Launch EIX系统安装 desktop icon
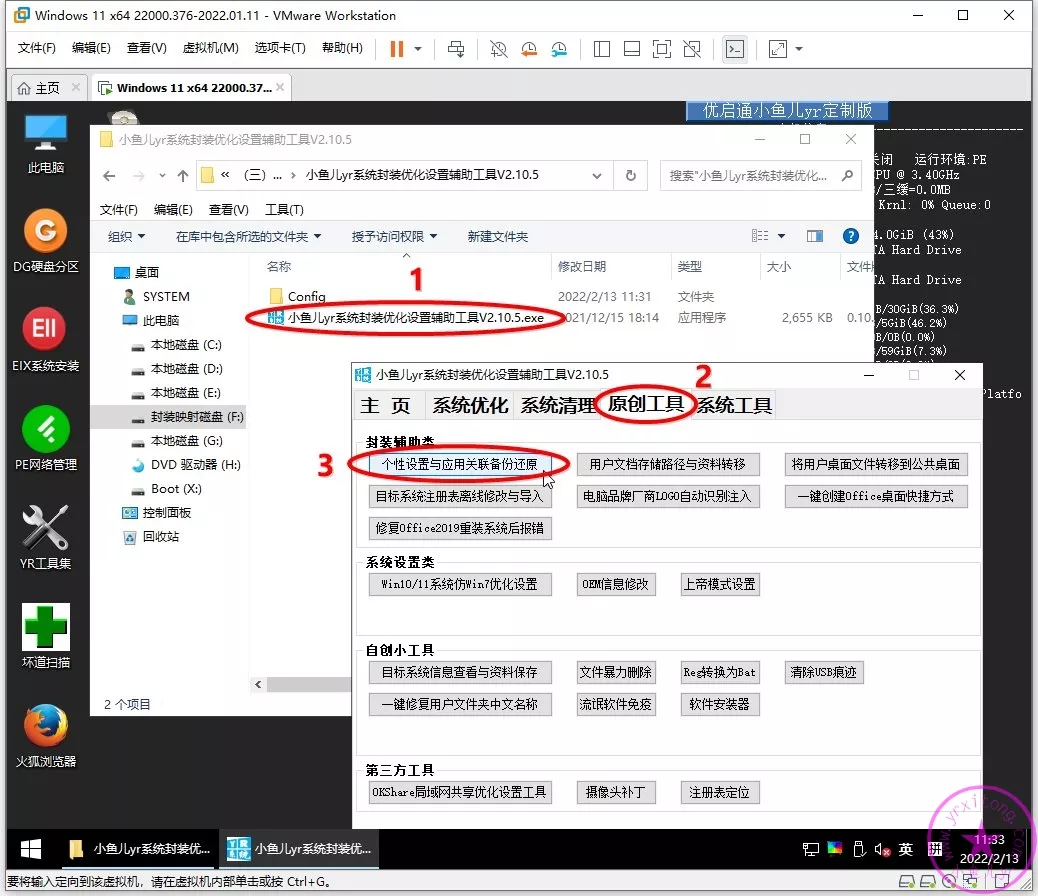Viewport: 1038px width, 896px height. tap(45, 330)
